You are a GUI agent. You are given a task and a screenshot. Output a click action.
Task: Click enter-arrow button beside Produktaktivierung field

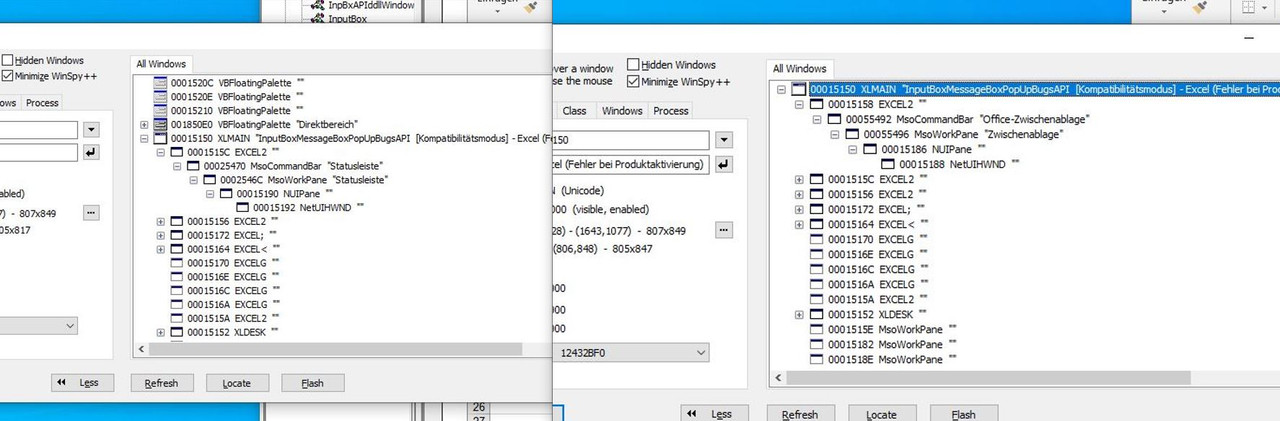tap(725, 164)
